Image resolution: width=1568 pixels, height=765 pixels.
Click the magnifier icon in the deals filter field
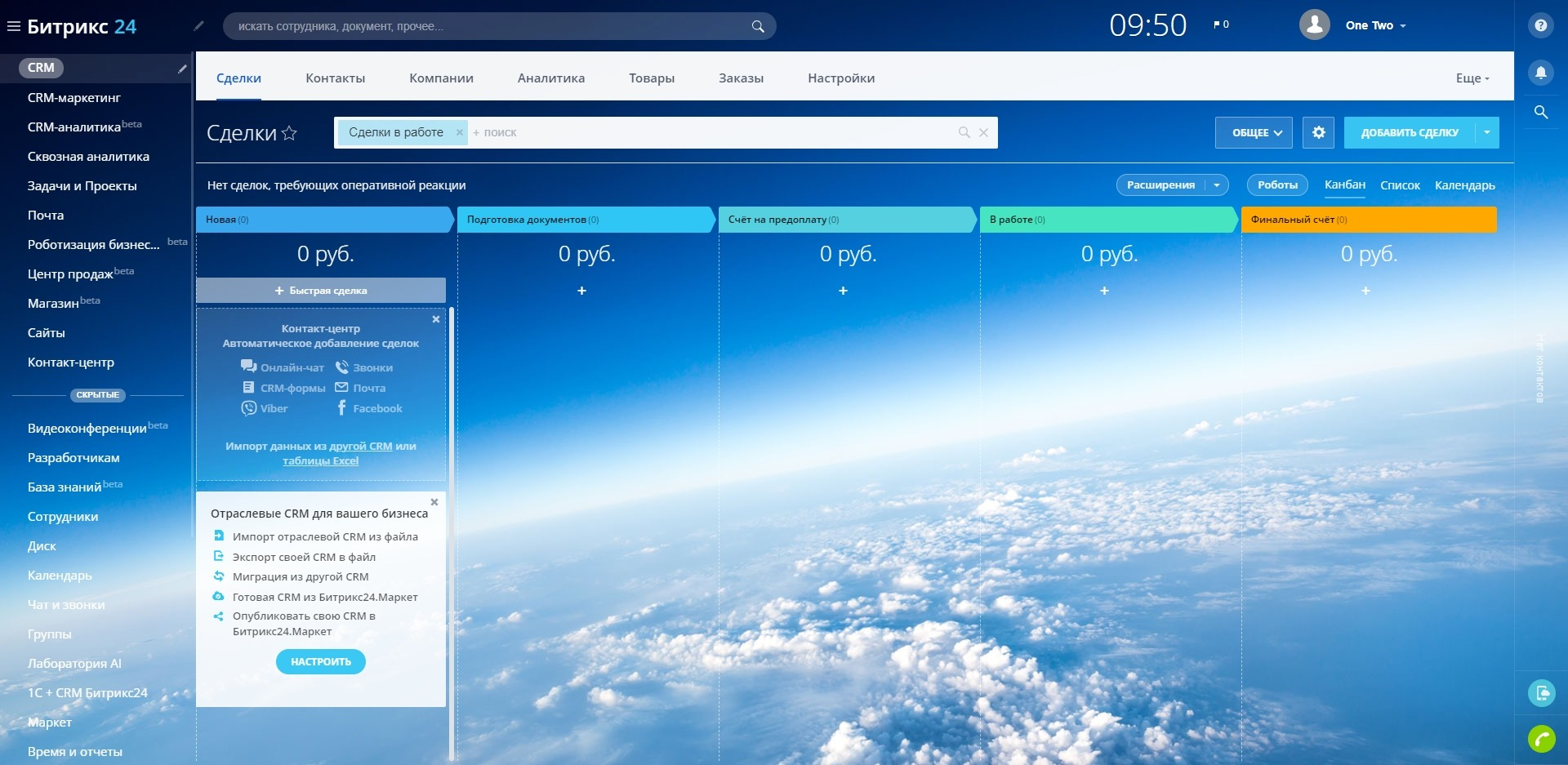coord(964,132)
